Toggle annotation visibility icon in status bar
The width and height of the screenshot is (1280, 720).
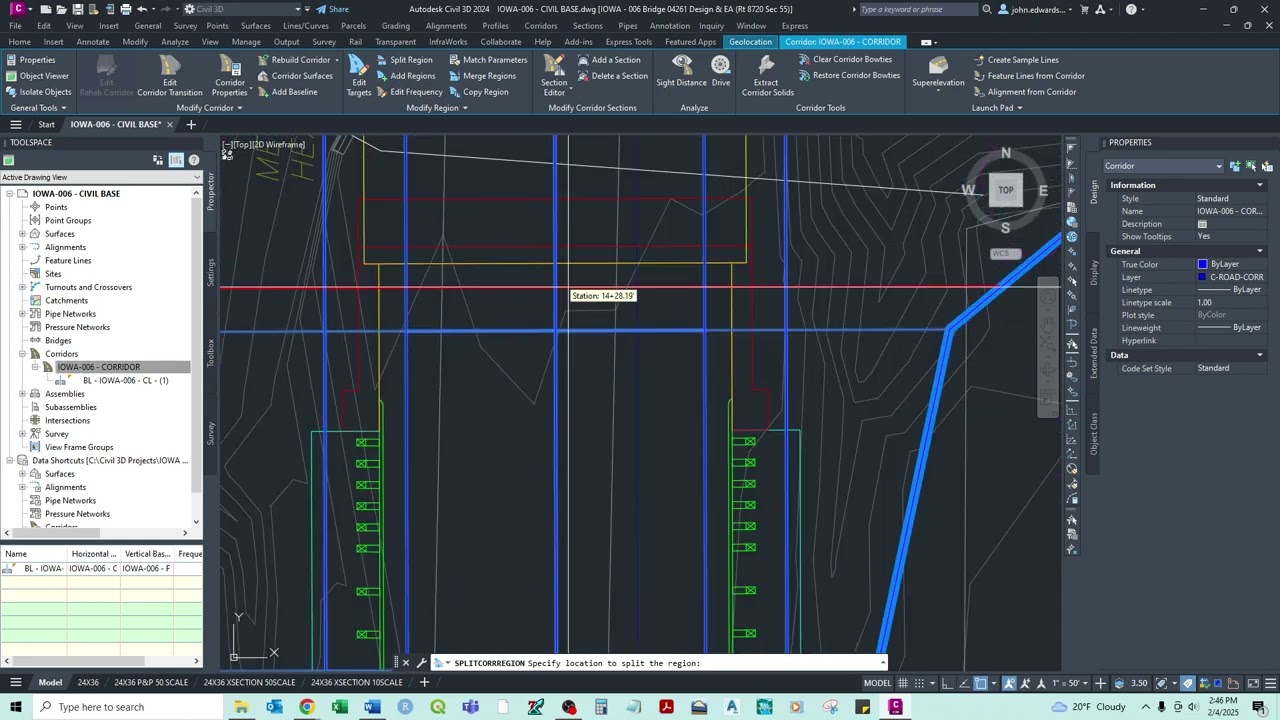tap(1010, 683)
